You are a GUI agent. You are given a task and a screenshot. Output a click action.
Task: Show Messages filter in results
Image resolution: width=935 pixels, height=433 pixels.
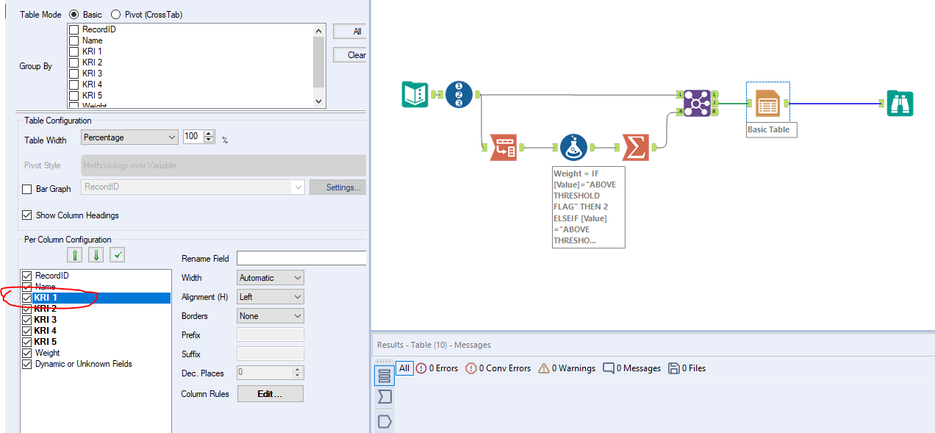pyautogui.click(x=631, y=369)
